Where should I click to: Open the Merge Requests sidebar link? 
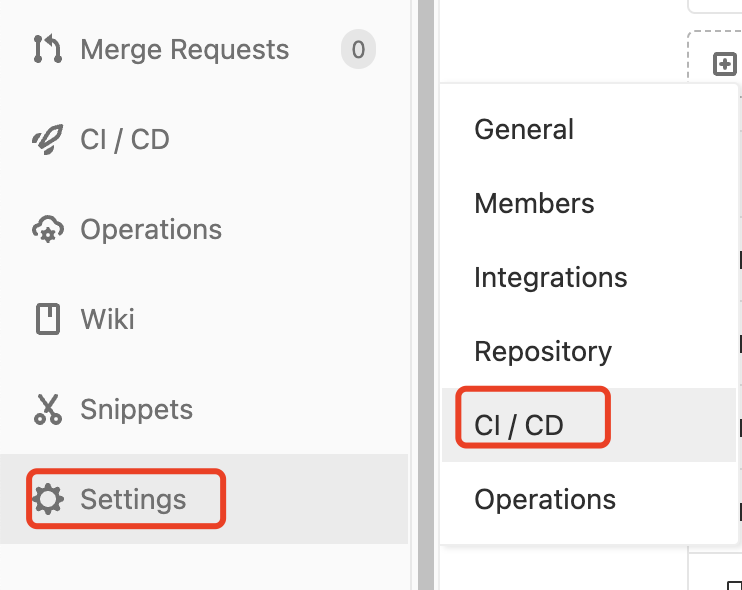tap(185, 49)
